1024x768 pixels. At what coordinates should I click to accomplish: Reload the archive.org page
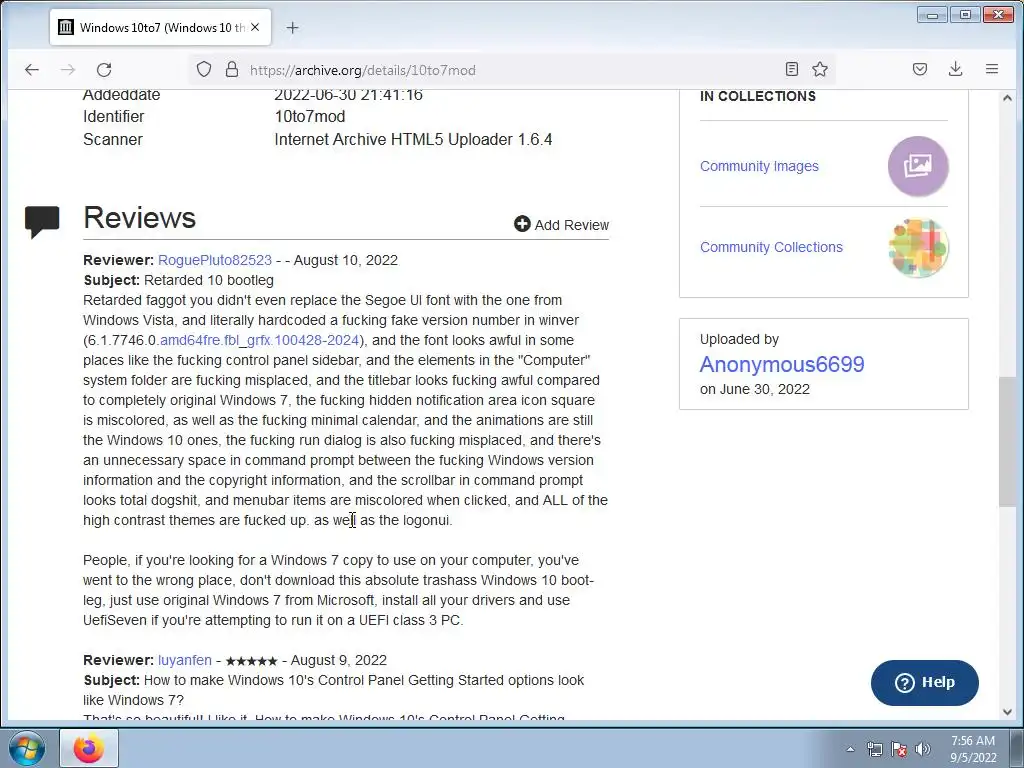(x=104, y=69)
